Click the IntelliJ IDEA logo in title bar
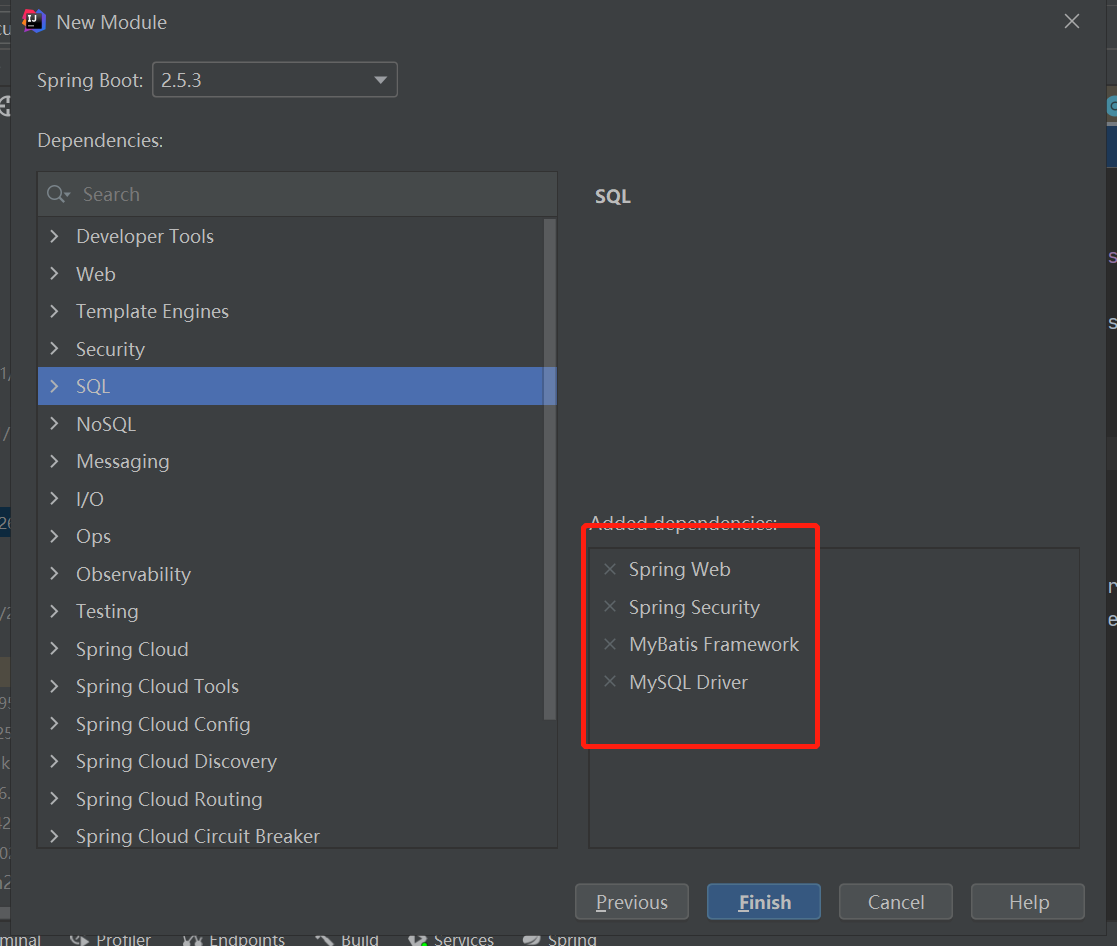Viewport: 1117px width, 946px height. coord(33,21)
